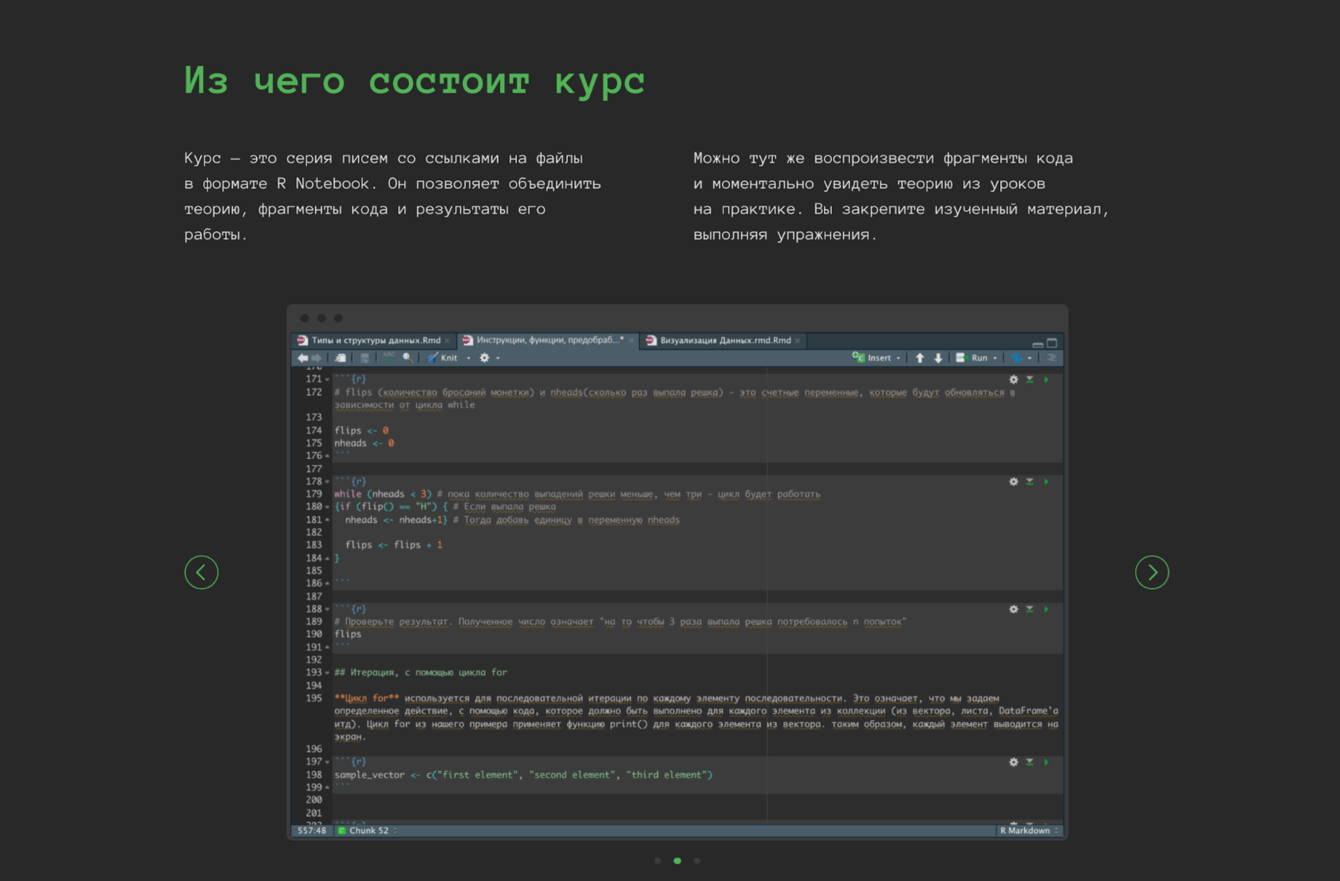1340x881 pixels.
Task: Click the 'sample_vector' code line
Action: (523, 775)
